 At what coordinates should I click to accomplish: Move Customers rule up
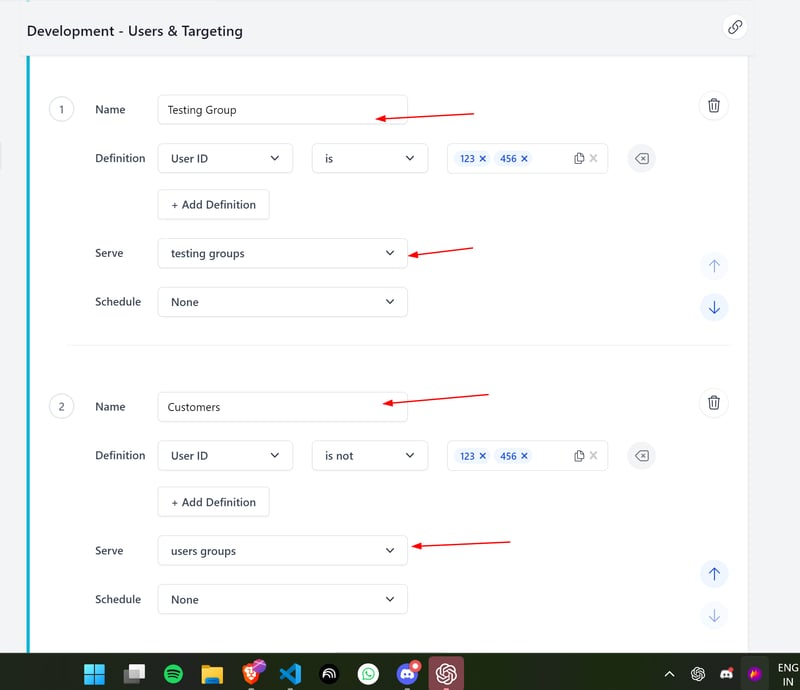click(714, 574)
